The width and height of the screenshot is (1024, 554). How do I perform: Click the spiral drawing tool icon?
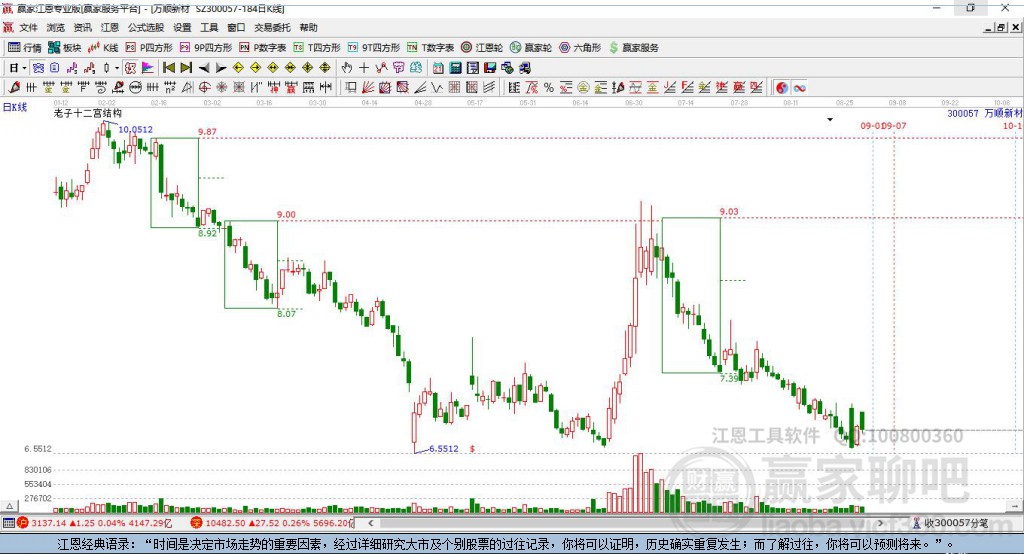coord(101,88)
